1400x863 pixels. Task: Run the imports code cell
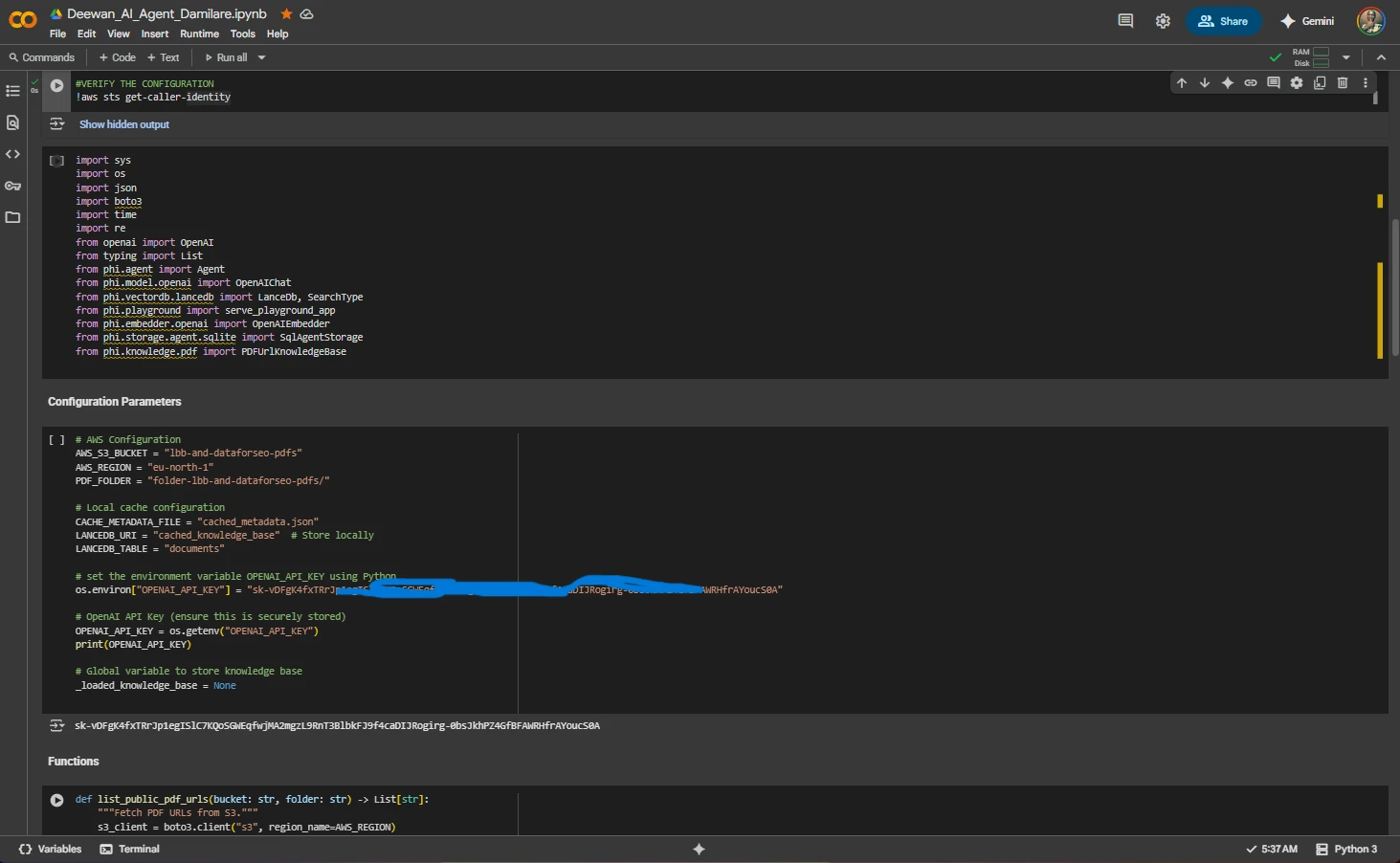click(x=56, y=161)
